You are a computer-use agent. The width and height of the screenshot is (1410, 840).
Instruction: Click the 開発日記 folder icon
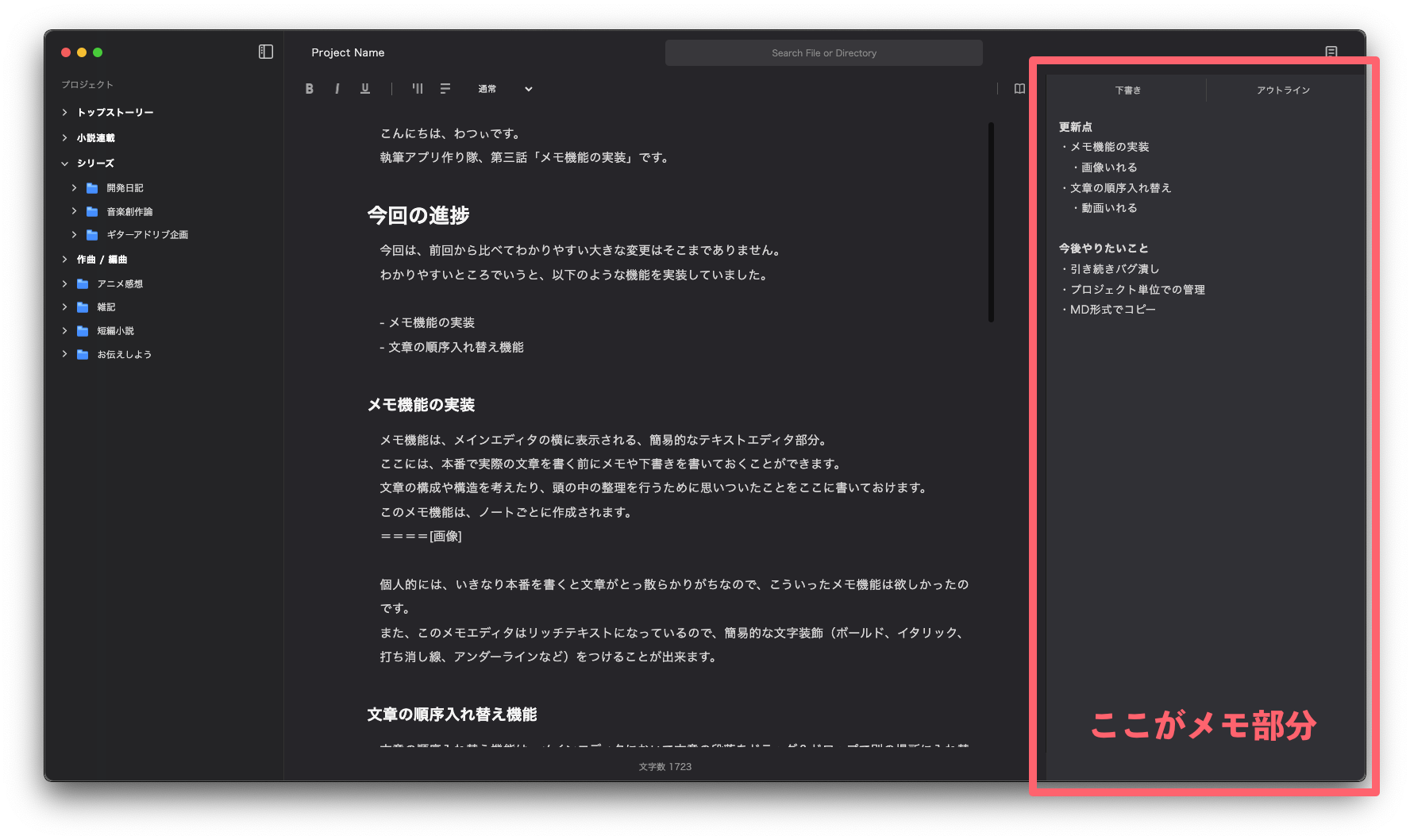point(92,188)
